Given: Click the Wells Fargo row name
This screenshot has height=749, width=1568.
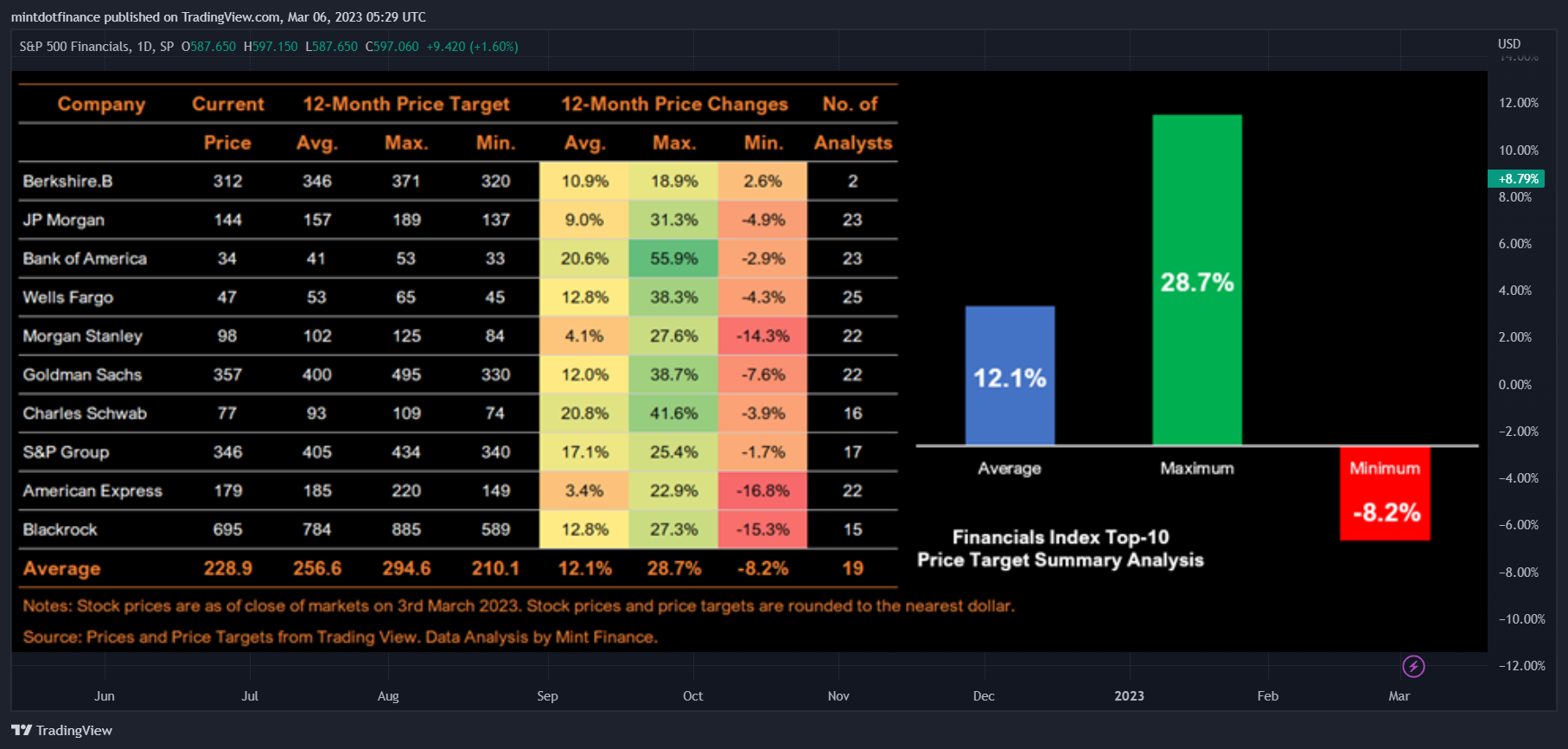Looking at the screenshot, I should 67,298.
